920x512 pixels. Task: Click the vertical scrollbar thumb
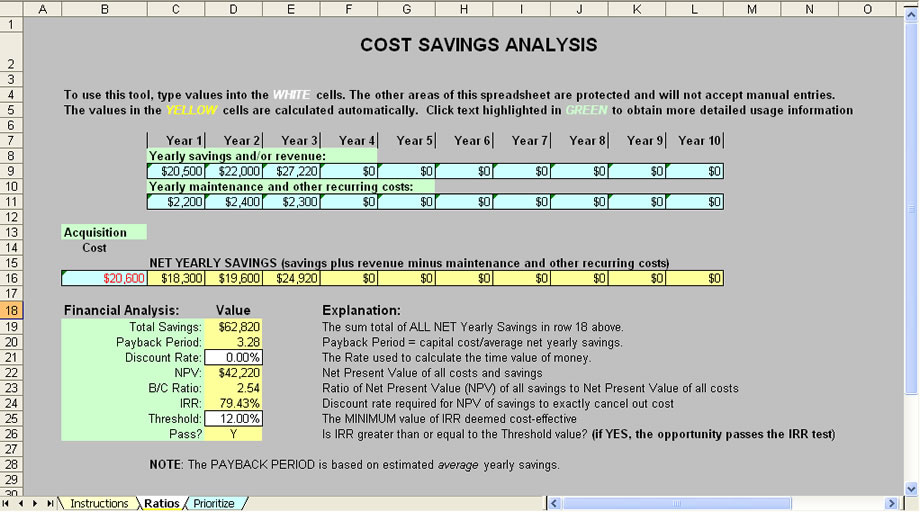tap(911, 210)
